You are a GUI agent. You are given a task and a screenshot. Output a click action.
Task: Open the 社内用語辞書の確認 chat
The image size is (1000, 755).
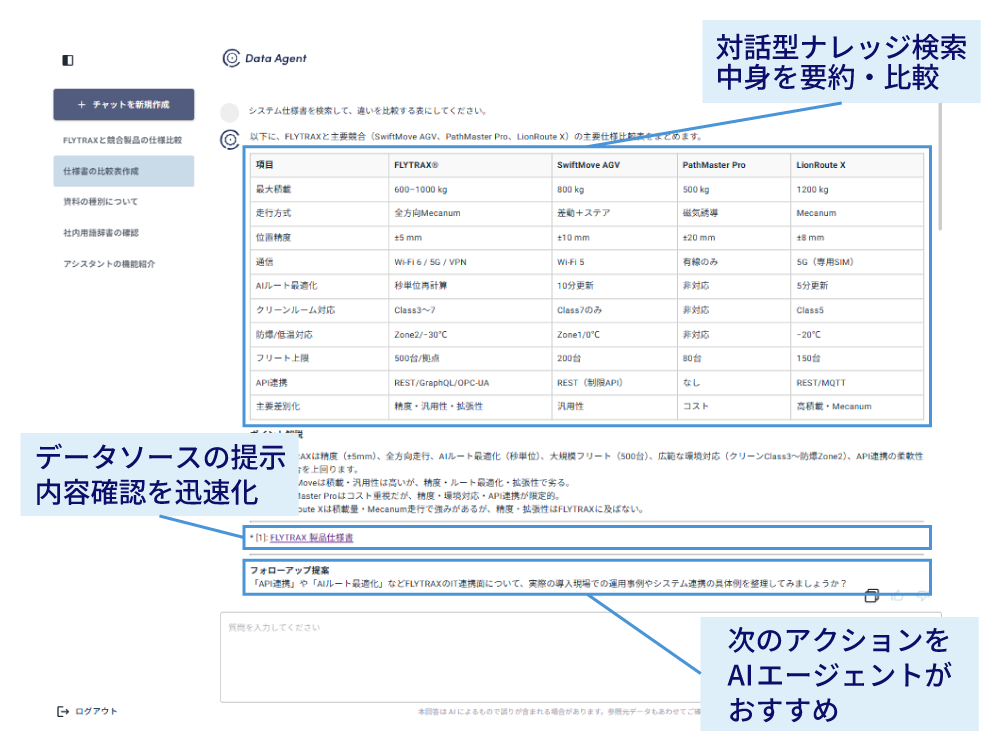pos(101,233)
